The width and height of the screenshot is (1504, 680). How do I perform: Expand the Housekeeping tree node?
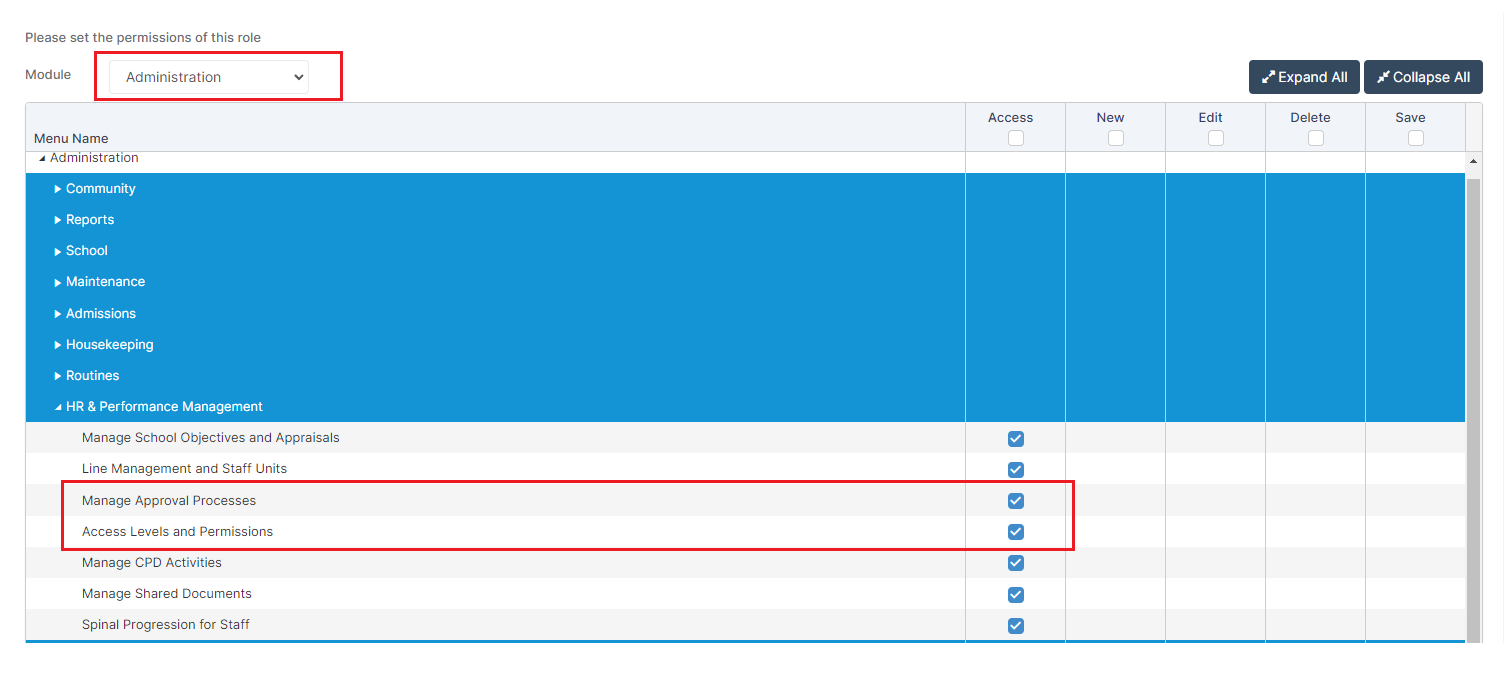[58, 345]
